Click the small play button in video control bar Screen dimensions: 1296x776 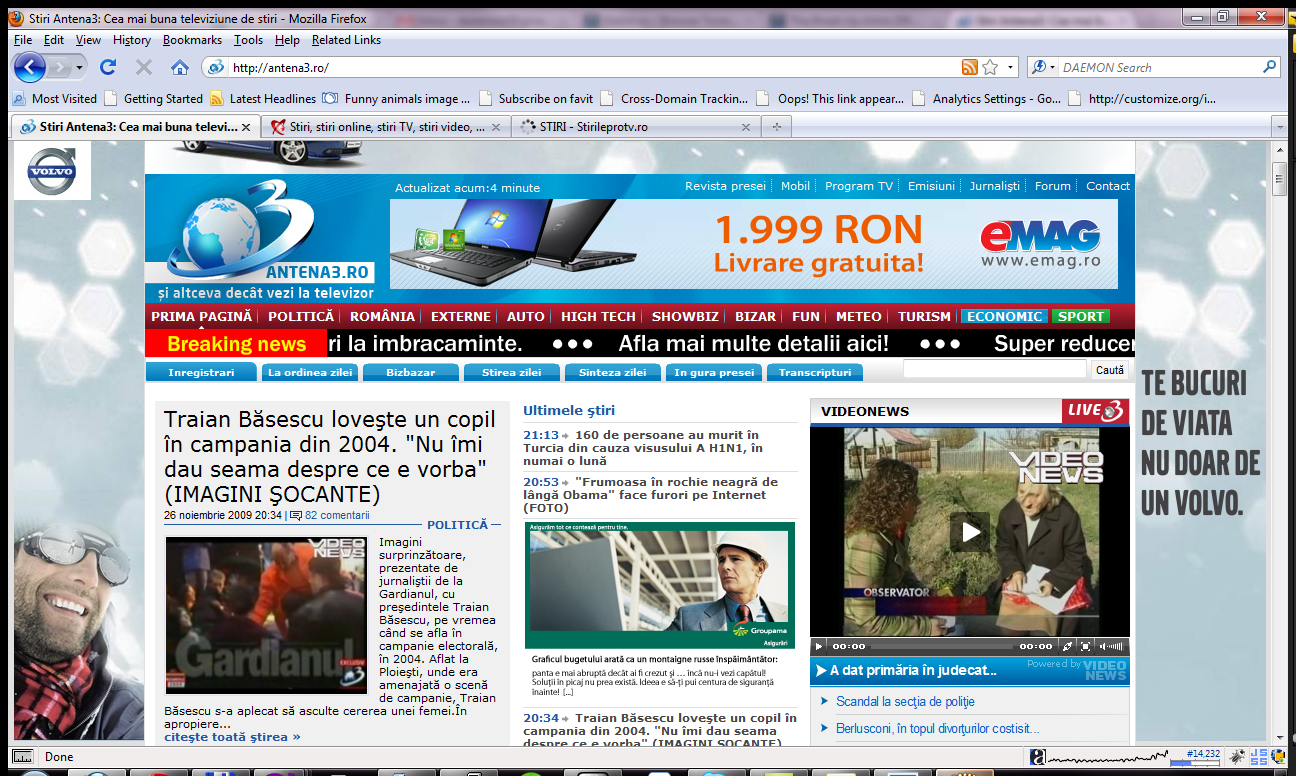coord(819,646)
